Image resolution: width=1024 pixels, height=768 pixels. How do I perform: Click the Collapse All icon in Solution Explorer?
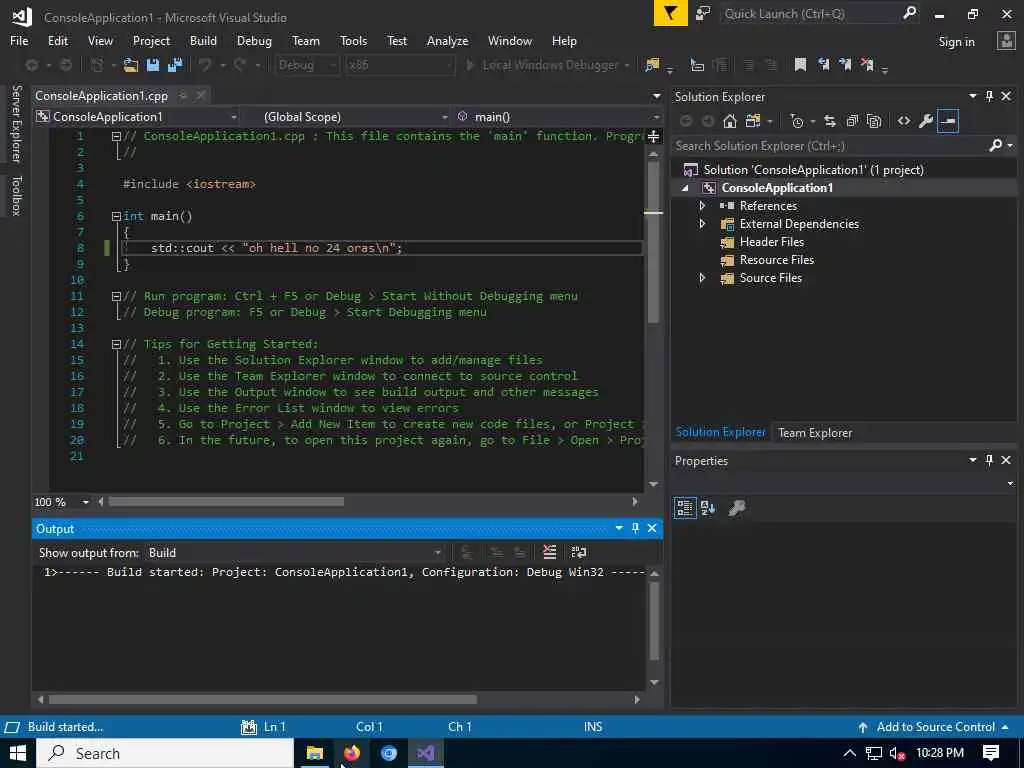(x=852, y=121)
